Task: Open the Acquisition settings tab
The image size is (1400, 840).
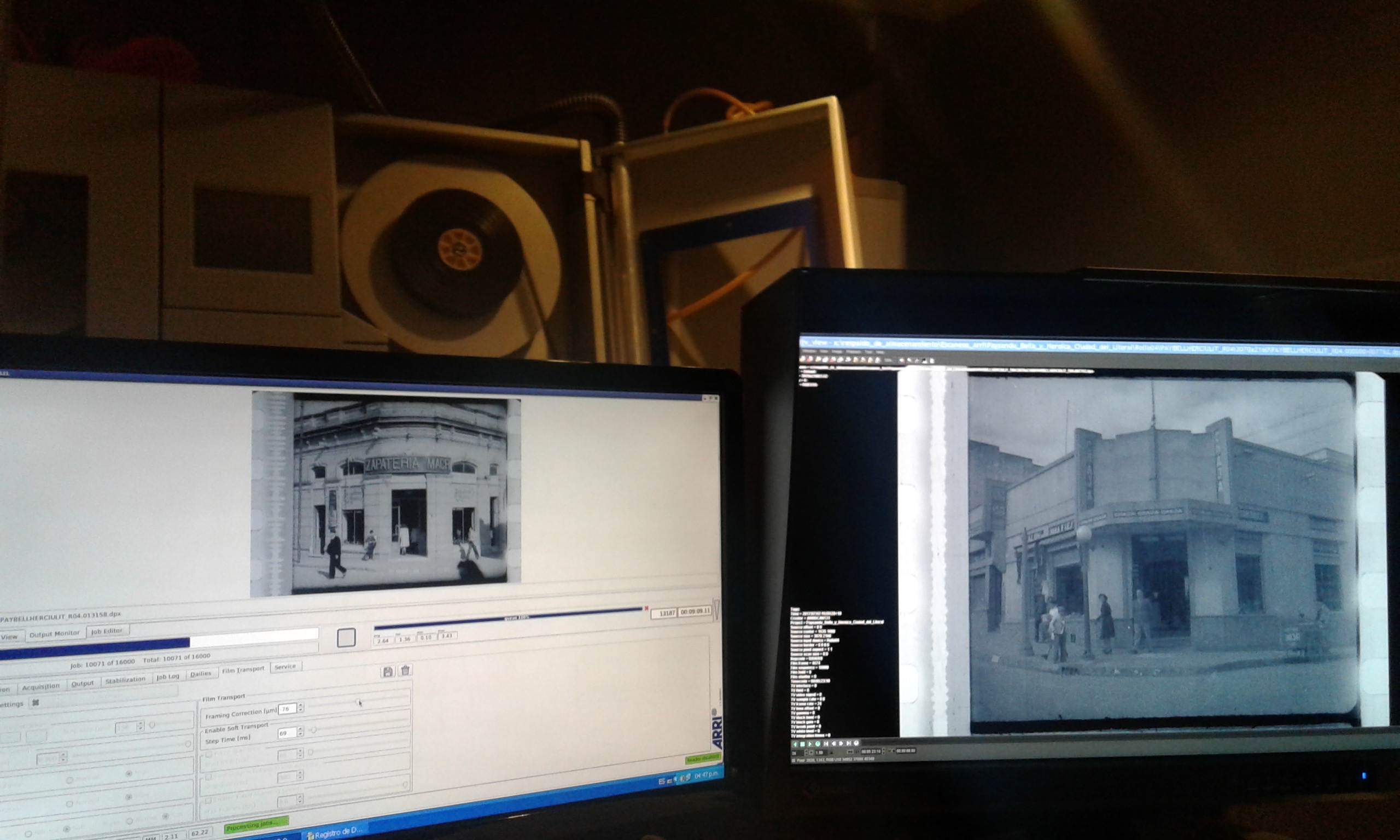Action: pos(41,686)
